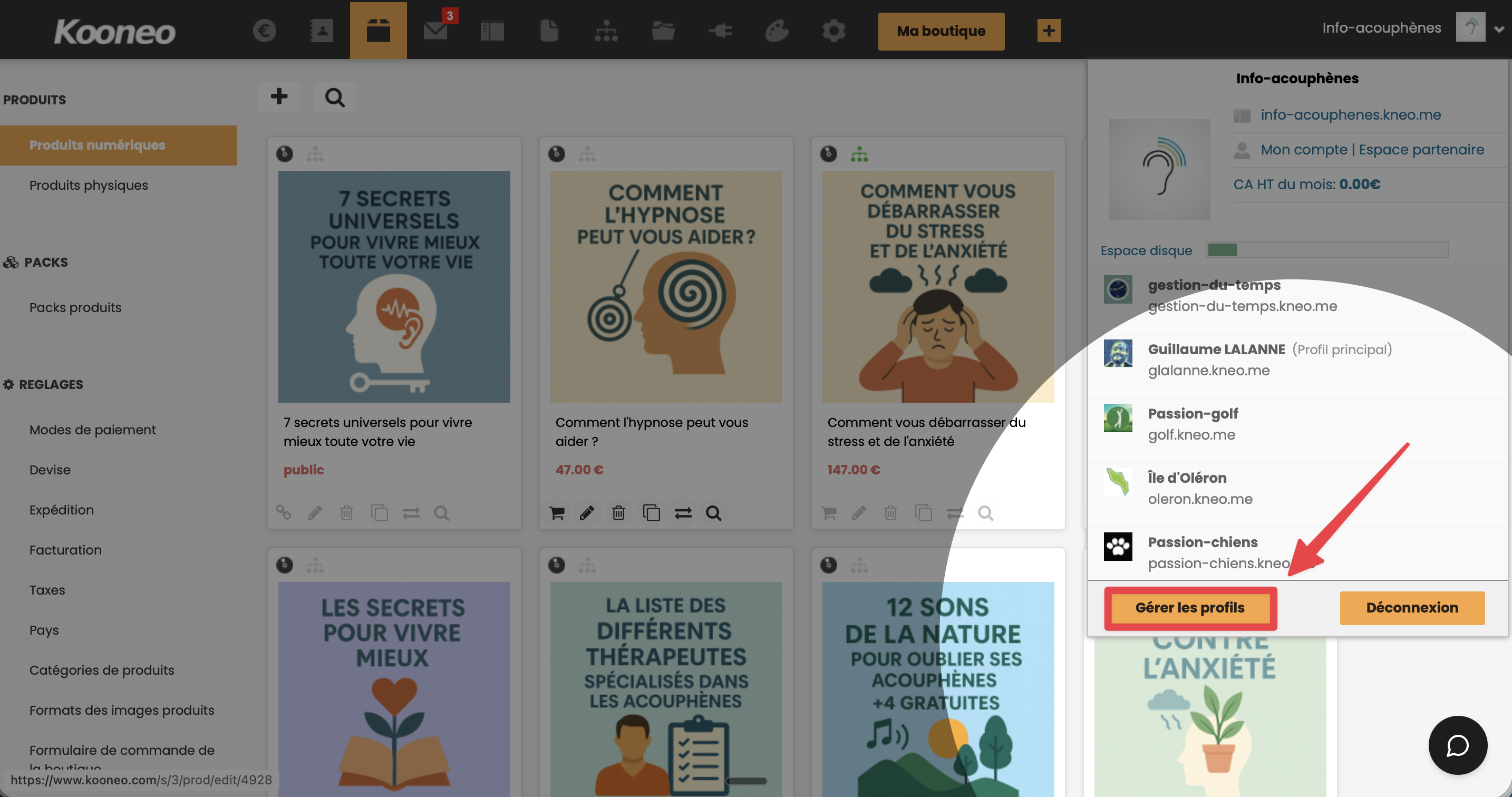This screenshot has width=1512, height=797.
Task: Switch to Passion-golf profile
Action: pyautogui.click(x=1193, y=424)
